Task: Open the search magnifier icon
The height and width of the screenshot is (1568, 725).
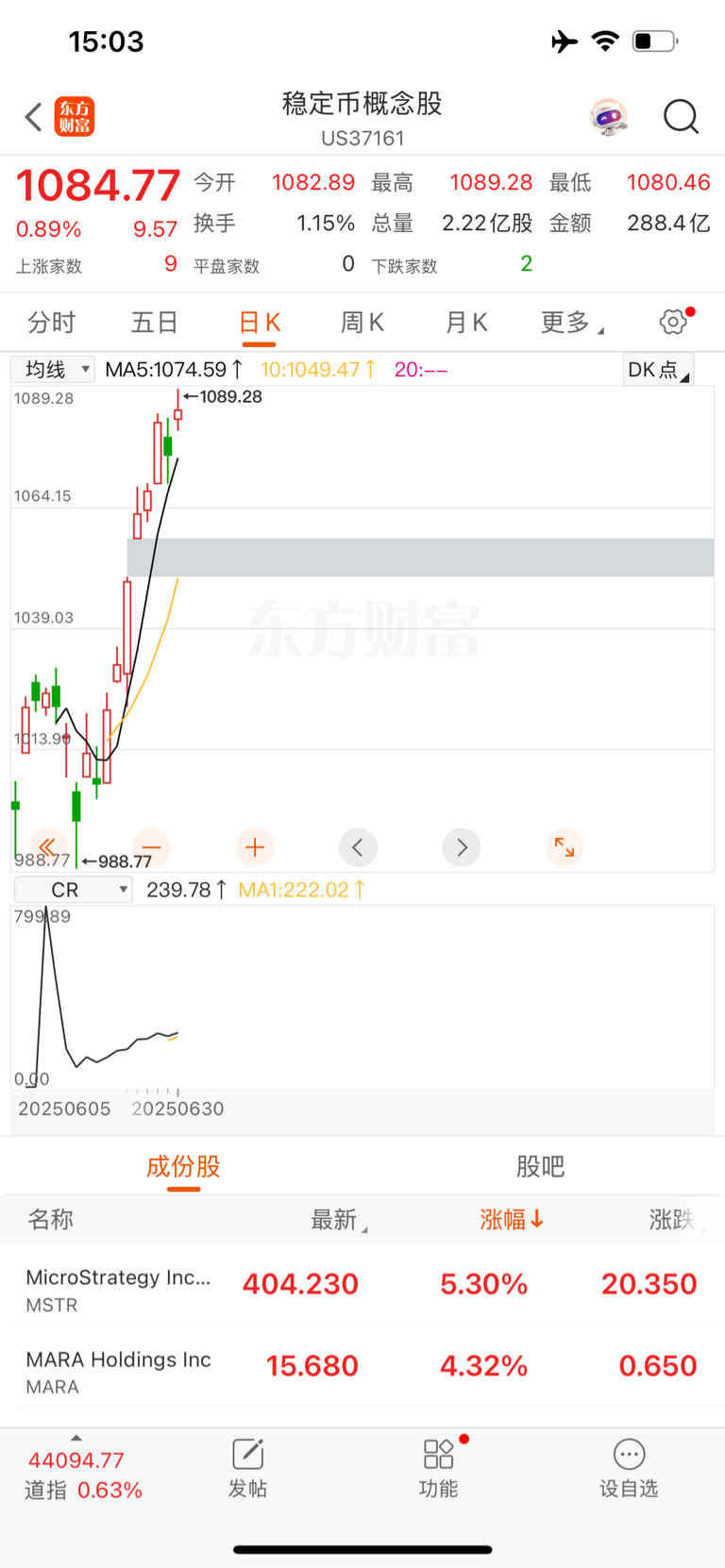Action: (681, 117)
